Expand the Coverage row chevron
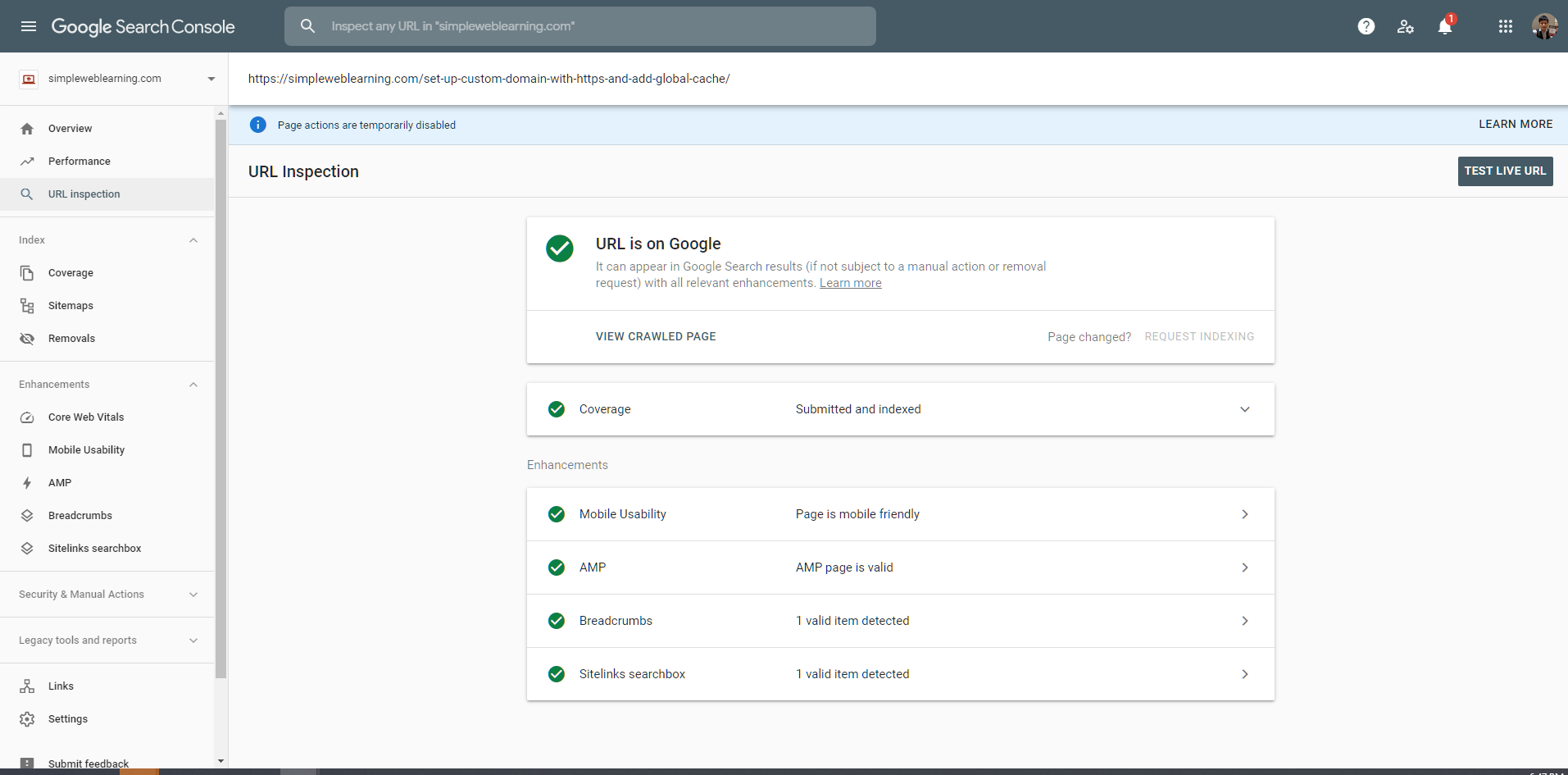This screenshot has width=1568, height=775. click(1245, 409)
